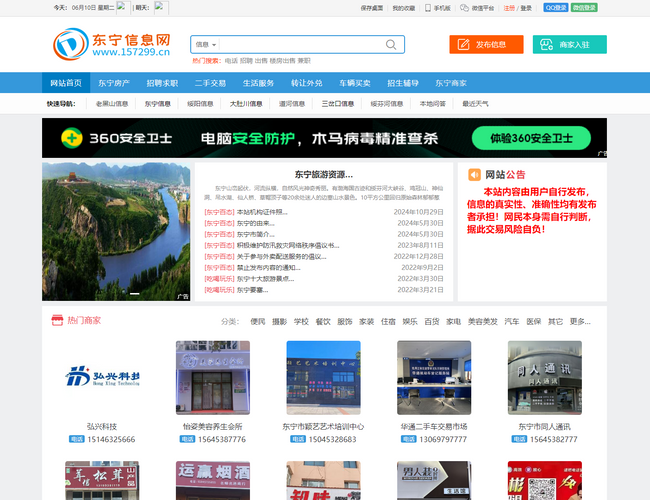Screen dimensions: 650x500
Task: Open the 车辆买卖 nav tab
Action: tap(354, 83)
